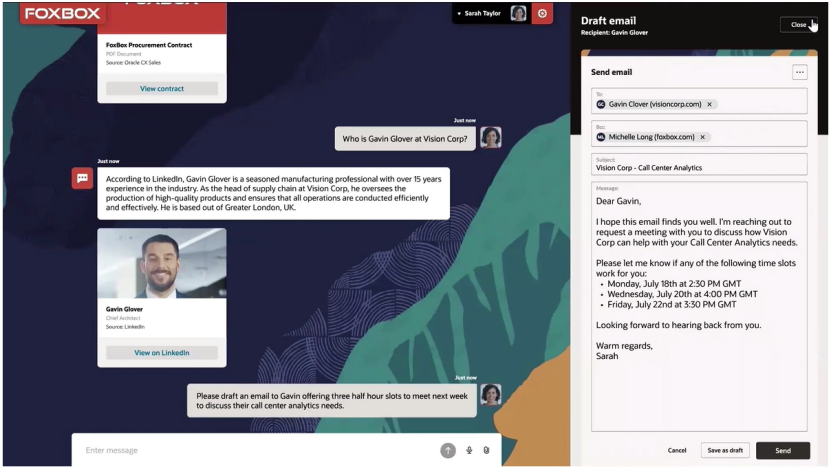Screen dimensions: 831x467
Task: Close the Draft email panel
Action: tap(798, 24)
